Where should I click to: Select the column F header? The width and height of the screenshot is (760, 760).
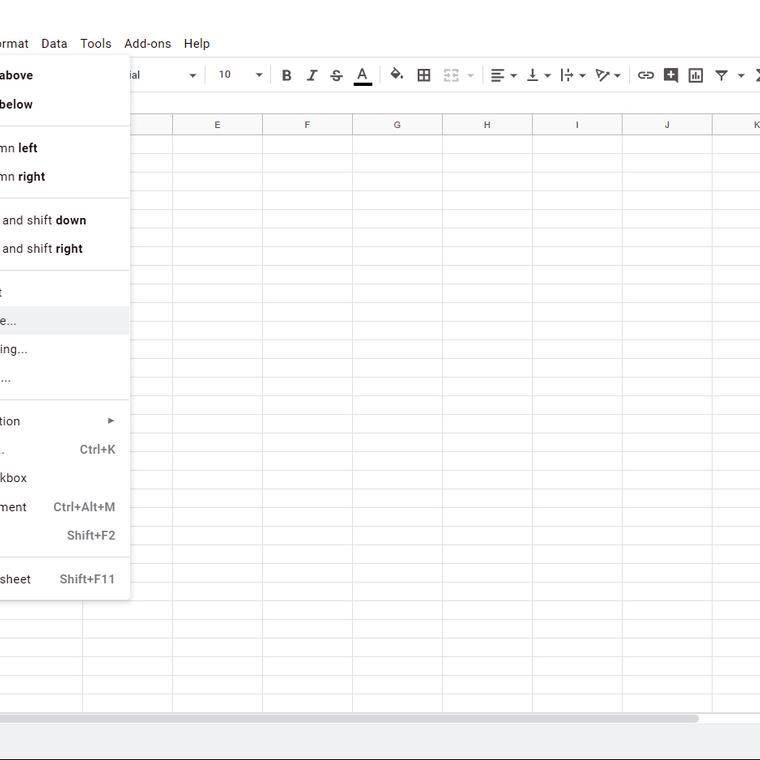point(307,124)
